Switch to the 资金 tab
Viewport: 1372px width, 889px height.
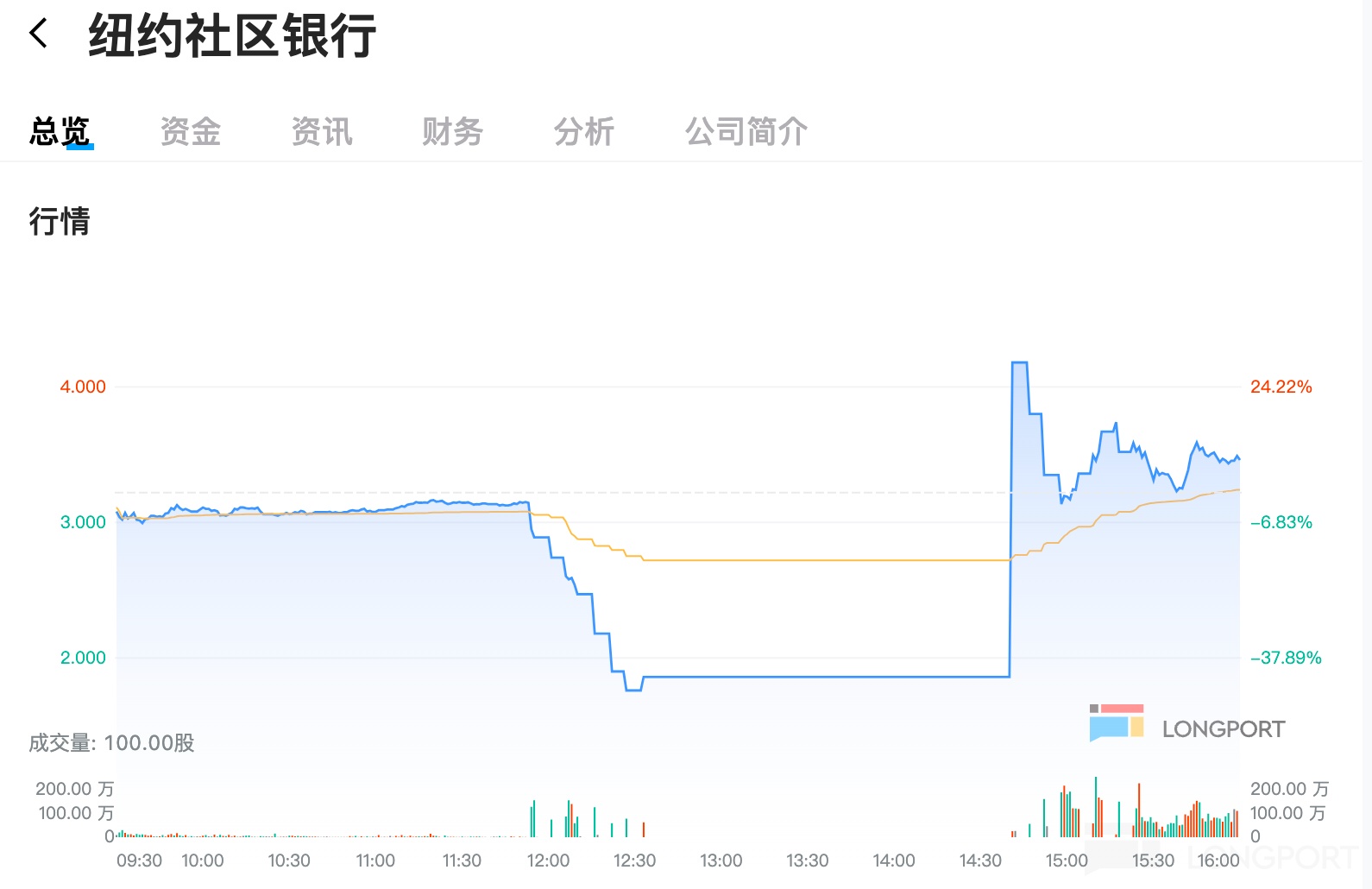click(191, 132)
